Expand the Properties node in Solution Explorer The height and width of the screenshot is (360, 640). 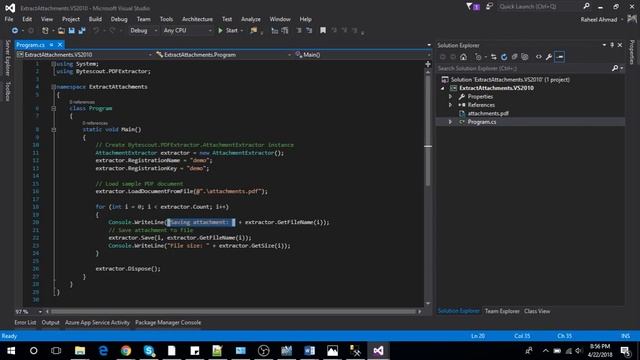coord(450,97)
